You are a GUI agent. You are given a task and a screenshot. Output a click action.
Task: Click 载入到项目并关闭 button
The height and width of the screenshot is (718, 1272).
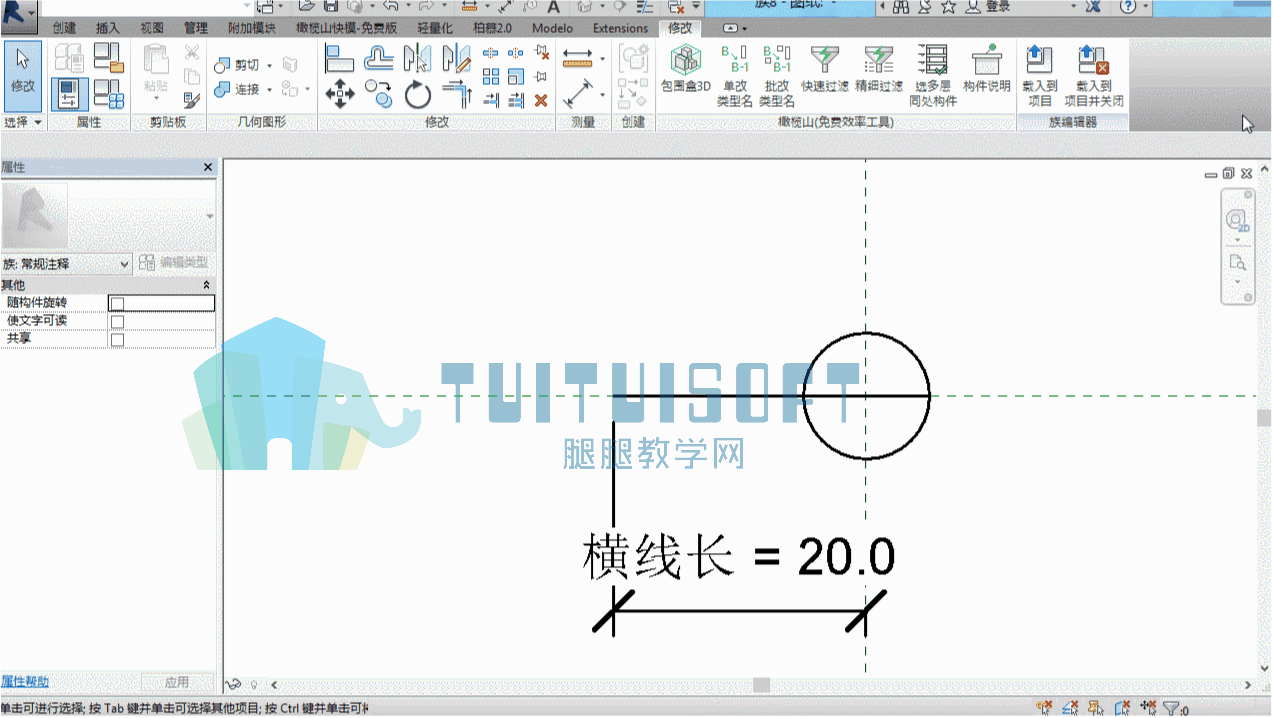click(1093, 75)
